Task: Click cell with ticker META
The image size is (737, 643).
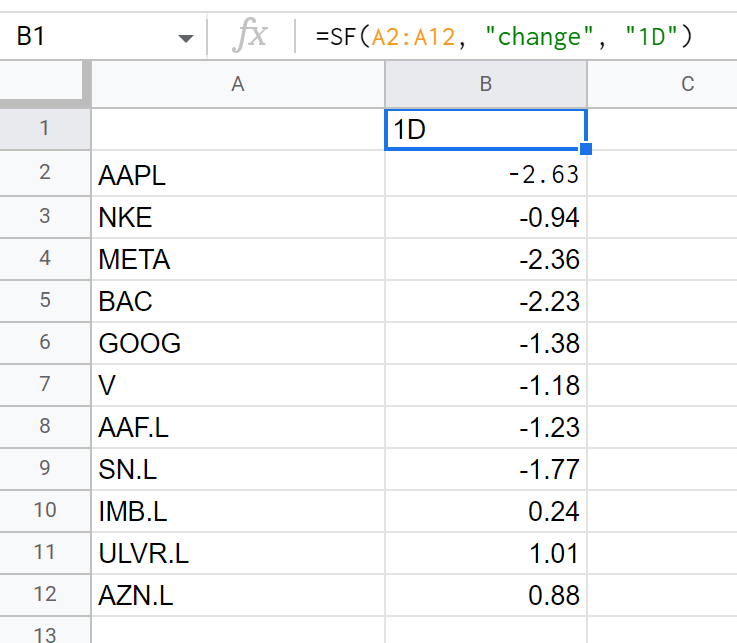Action: tap(238, 259)
